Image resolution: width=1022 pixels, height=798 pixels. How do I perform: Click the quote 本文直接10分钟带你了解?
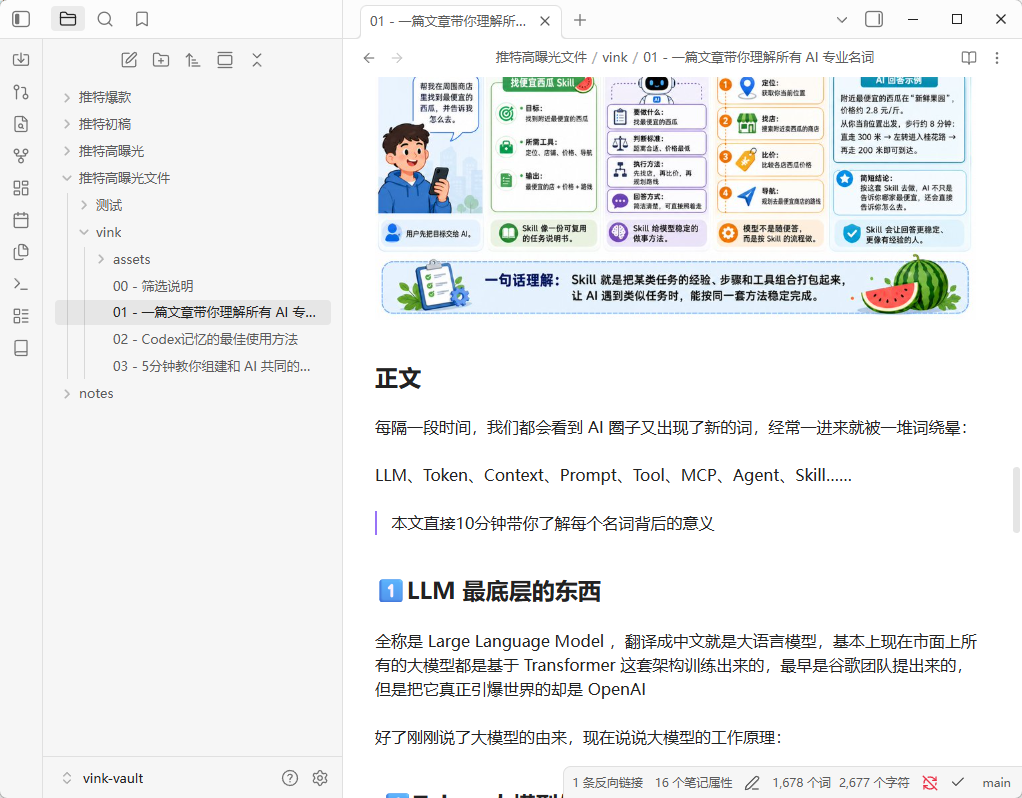(x=552, y=524)
